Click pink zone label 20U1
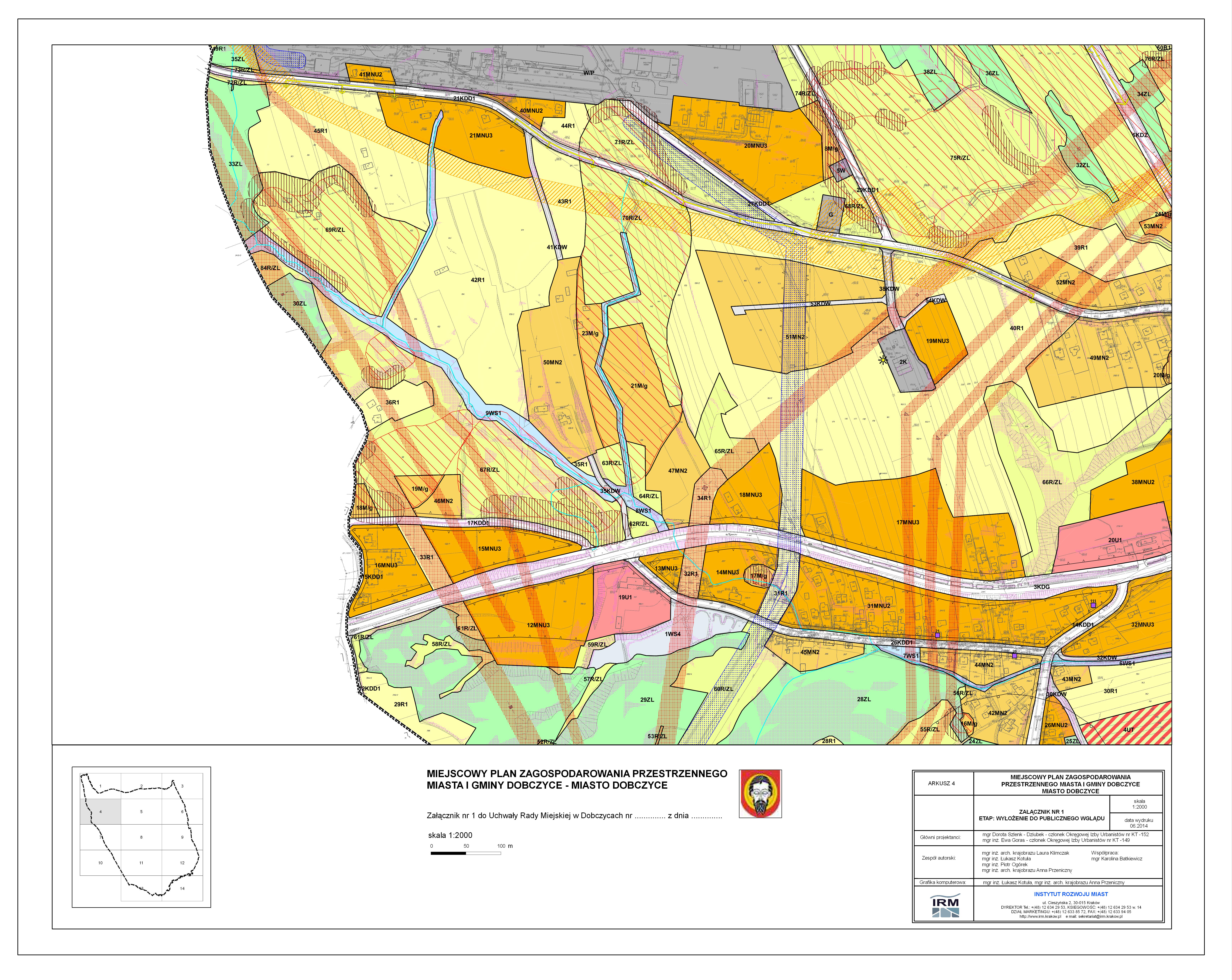Image resolution: width=1232 pixels, height=980 pixels. pyautogui.click(x=1115, y=540)
